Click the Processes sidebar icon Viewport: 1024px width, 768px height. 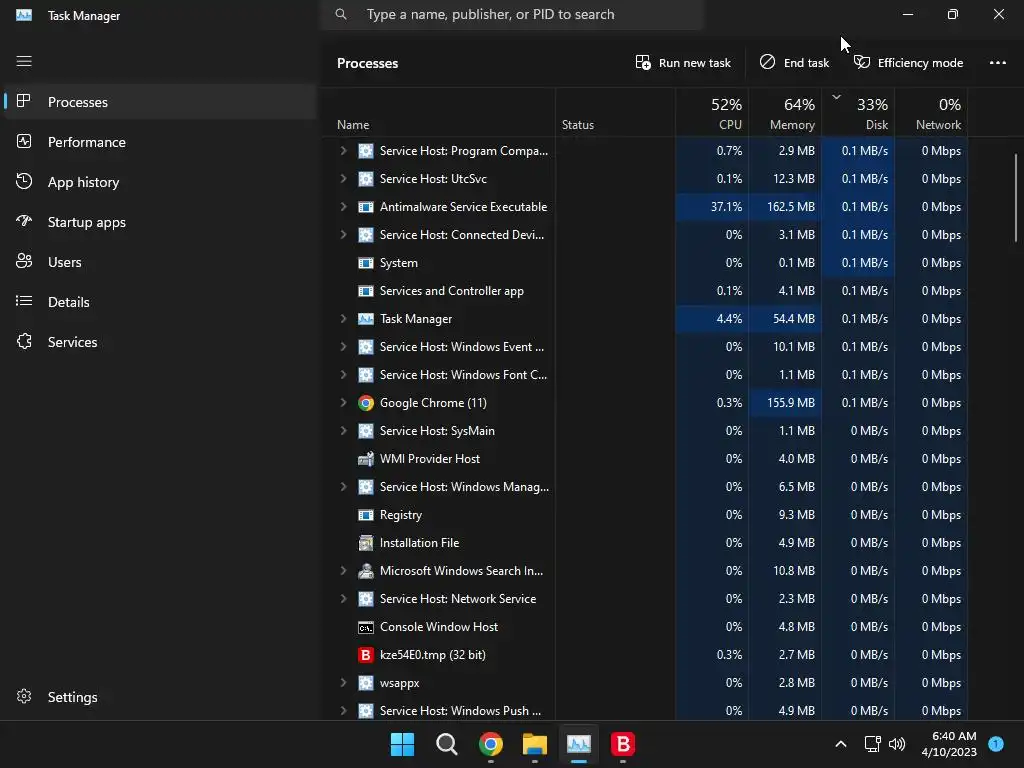coord(24,101)
